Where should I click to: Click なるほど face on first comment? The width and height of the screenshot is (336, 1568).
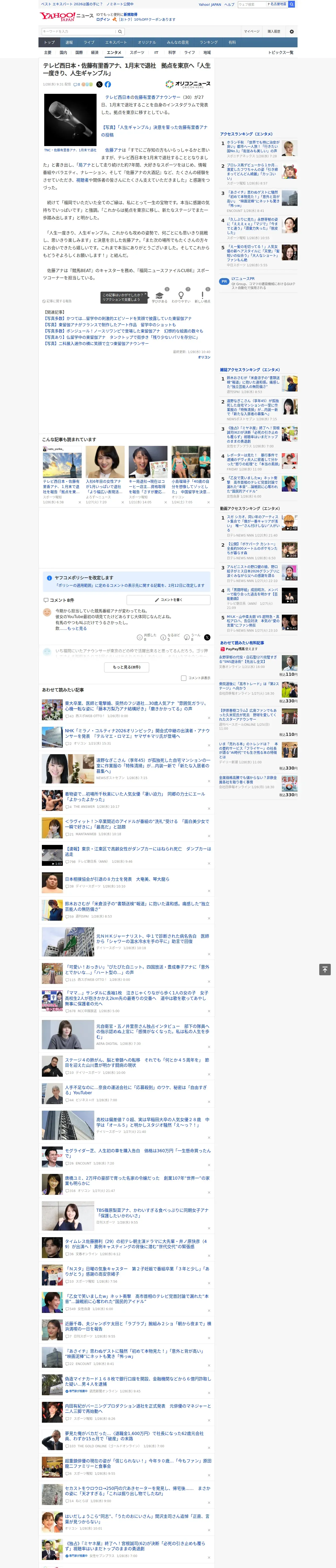click(x=164, y=637)
